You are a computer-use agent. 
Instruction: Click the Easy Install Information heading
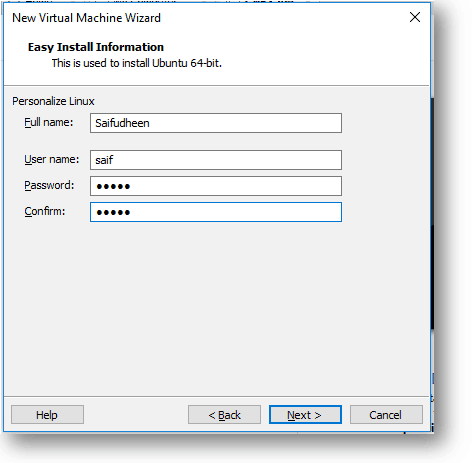tap(96, 47)
